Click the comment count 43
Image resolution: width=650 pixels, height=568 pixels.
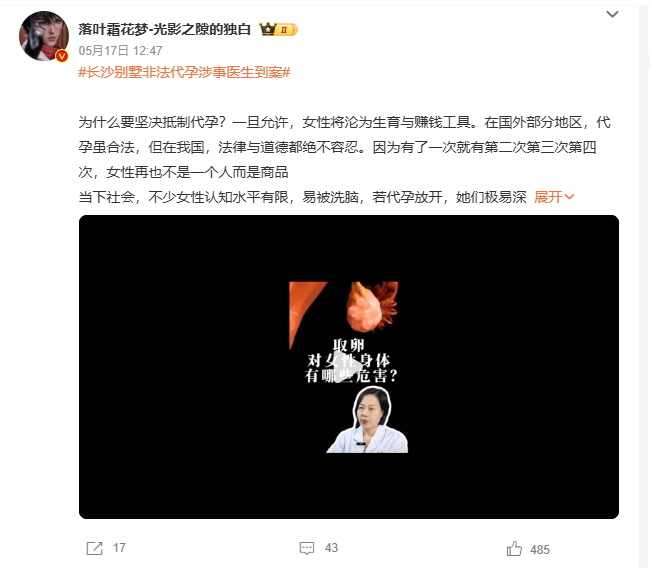pos(331,548)
